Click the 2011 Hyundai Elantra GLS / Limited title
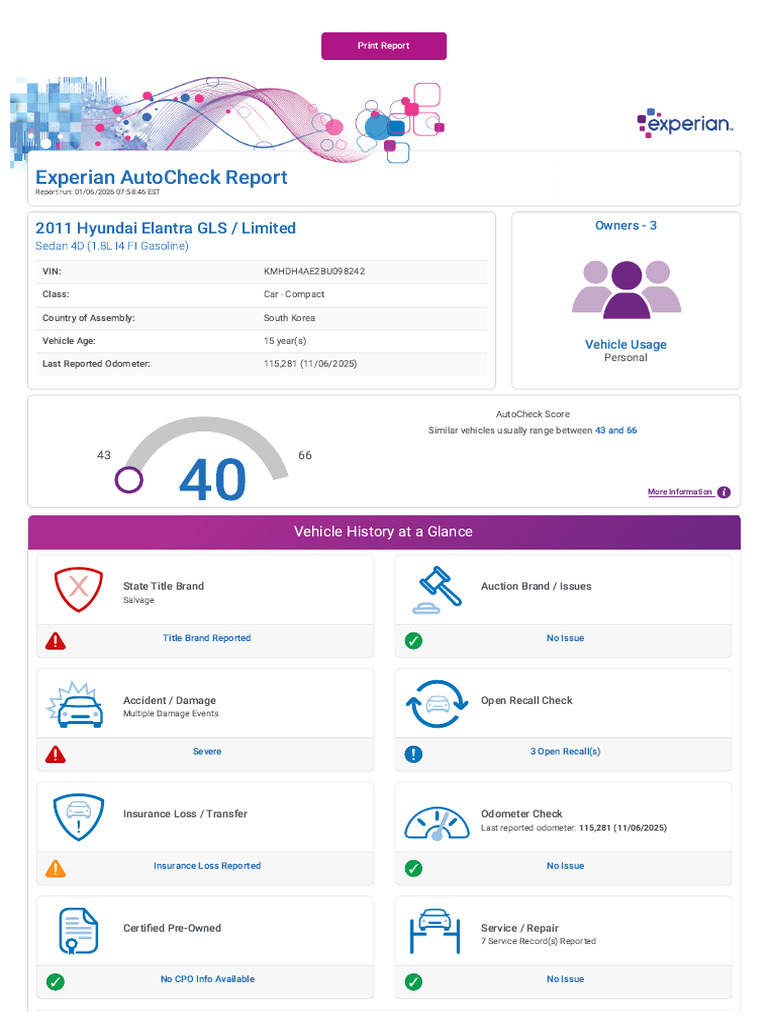 point(166,228)
